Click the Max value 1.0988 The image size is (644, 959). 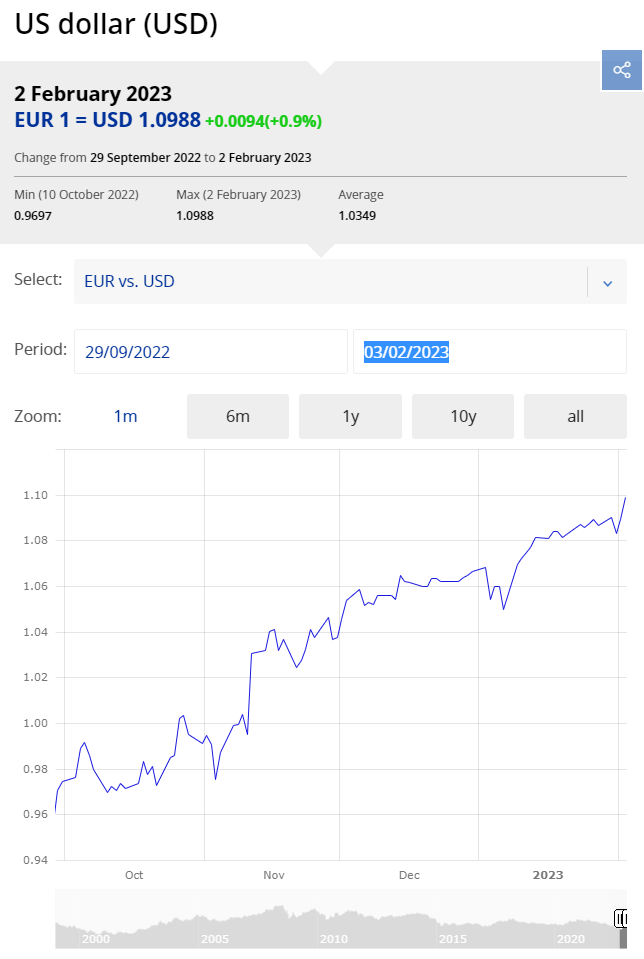pos(195,216)
